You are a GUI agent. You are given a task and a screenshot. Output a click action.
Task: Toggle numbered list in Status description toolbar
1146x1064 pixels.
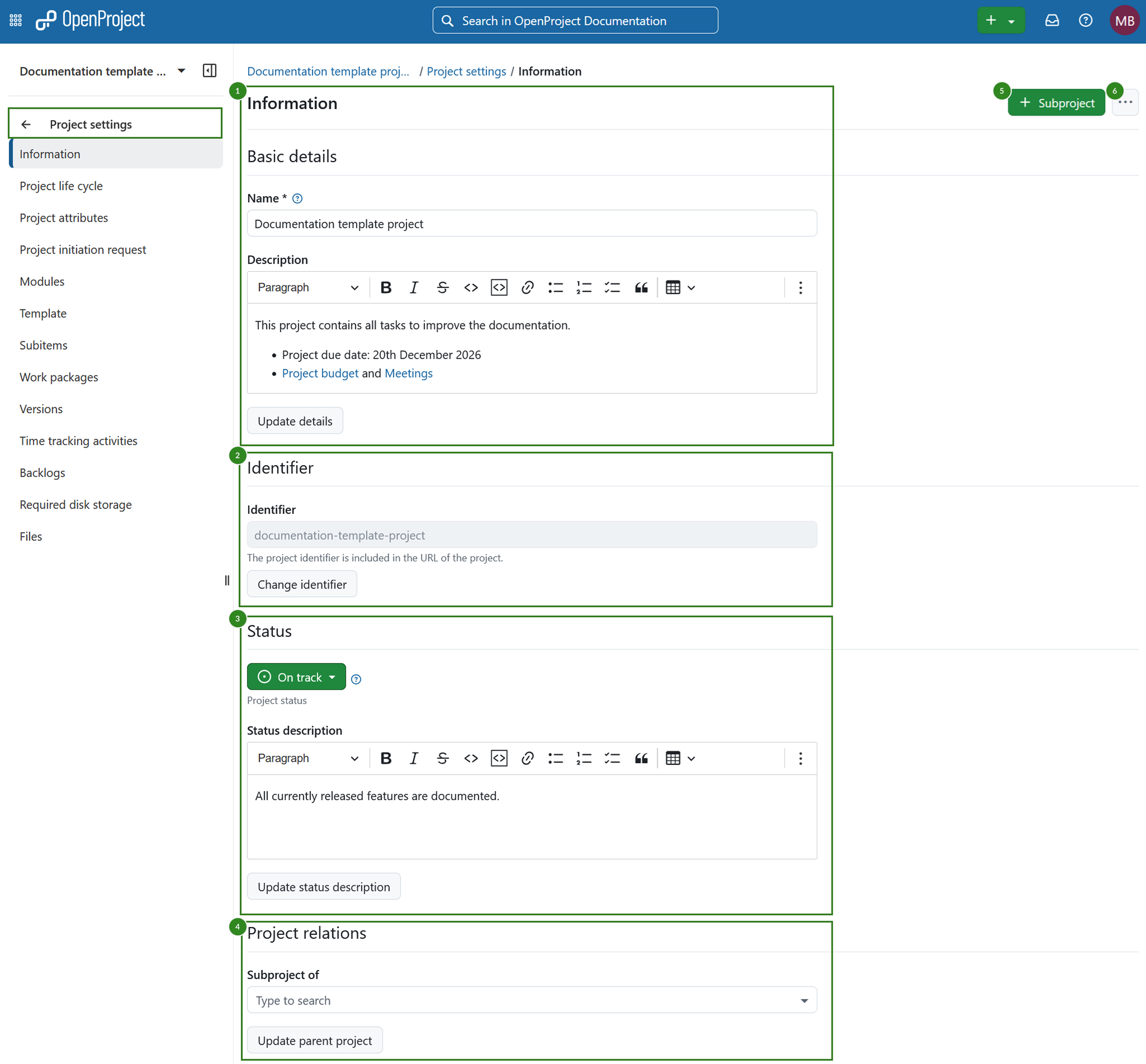(x=584, y=758)
